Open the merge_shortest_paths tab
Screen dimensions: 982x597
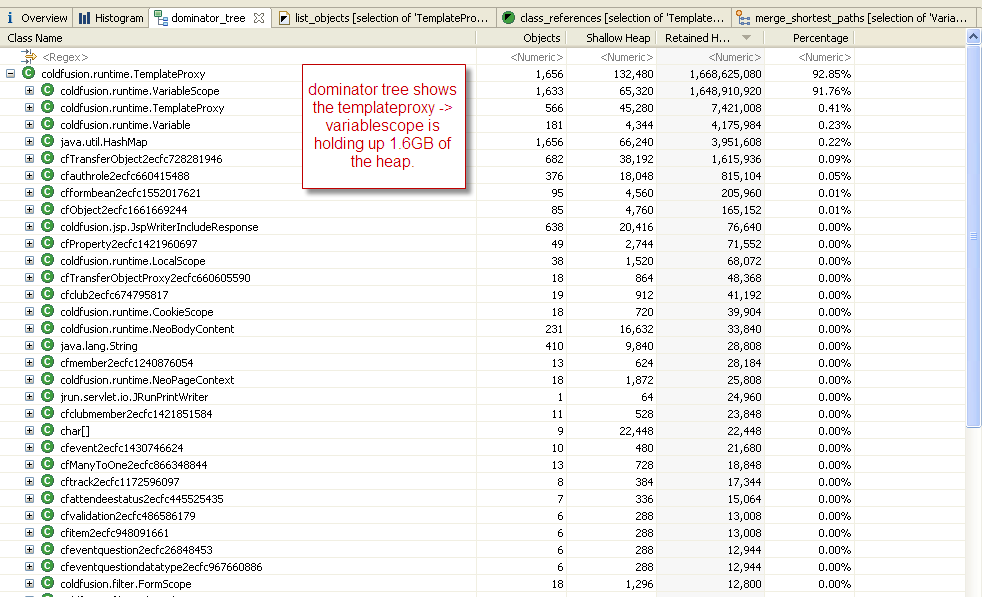point(853,18)
